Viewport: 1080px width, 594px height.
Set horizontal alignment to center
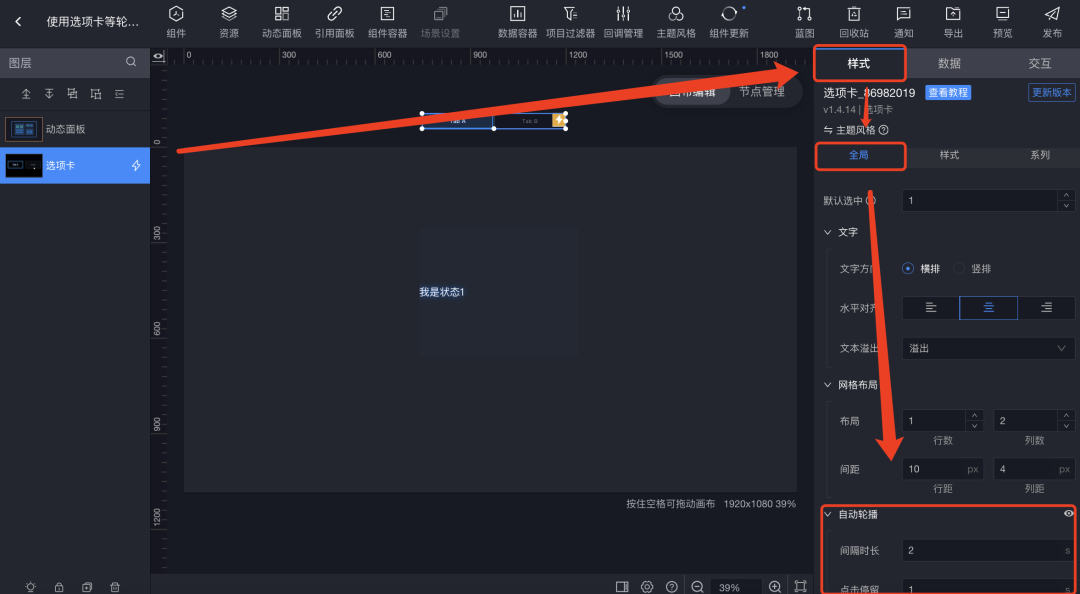pyautogui.click(x=988, y=308)
